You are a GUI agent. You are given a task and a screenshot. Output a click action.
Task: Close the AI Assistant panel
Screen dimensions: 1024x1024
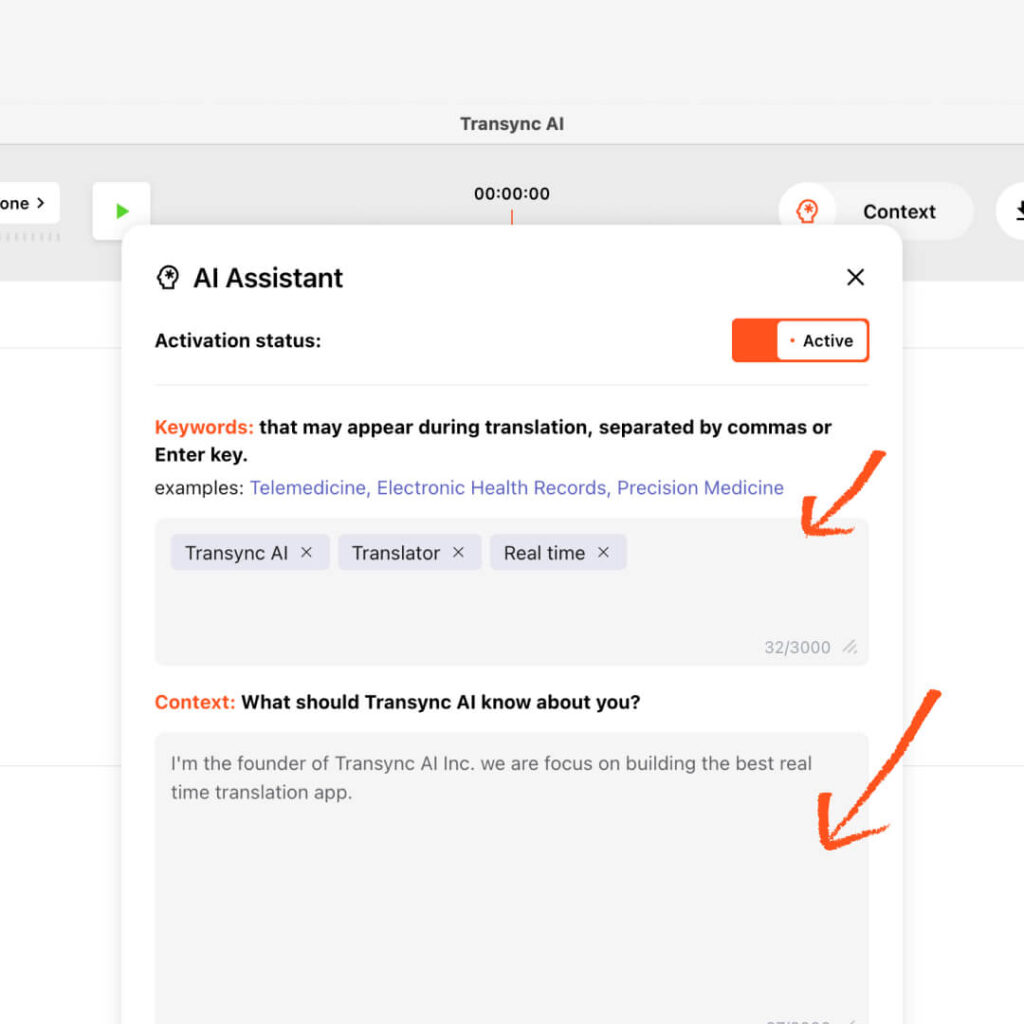855,277
